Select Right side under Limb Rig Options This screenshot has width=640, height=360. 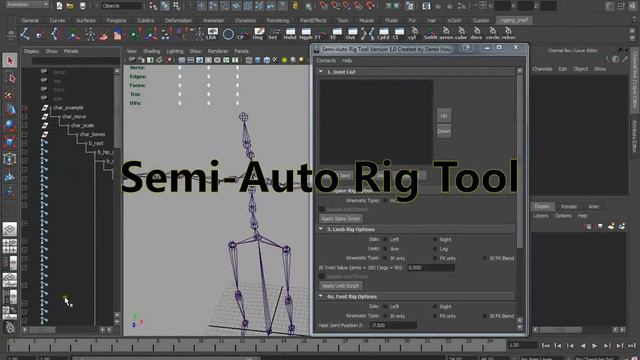coord(435,240)
